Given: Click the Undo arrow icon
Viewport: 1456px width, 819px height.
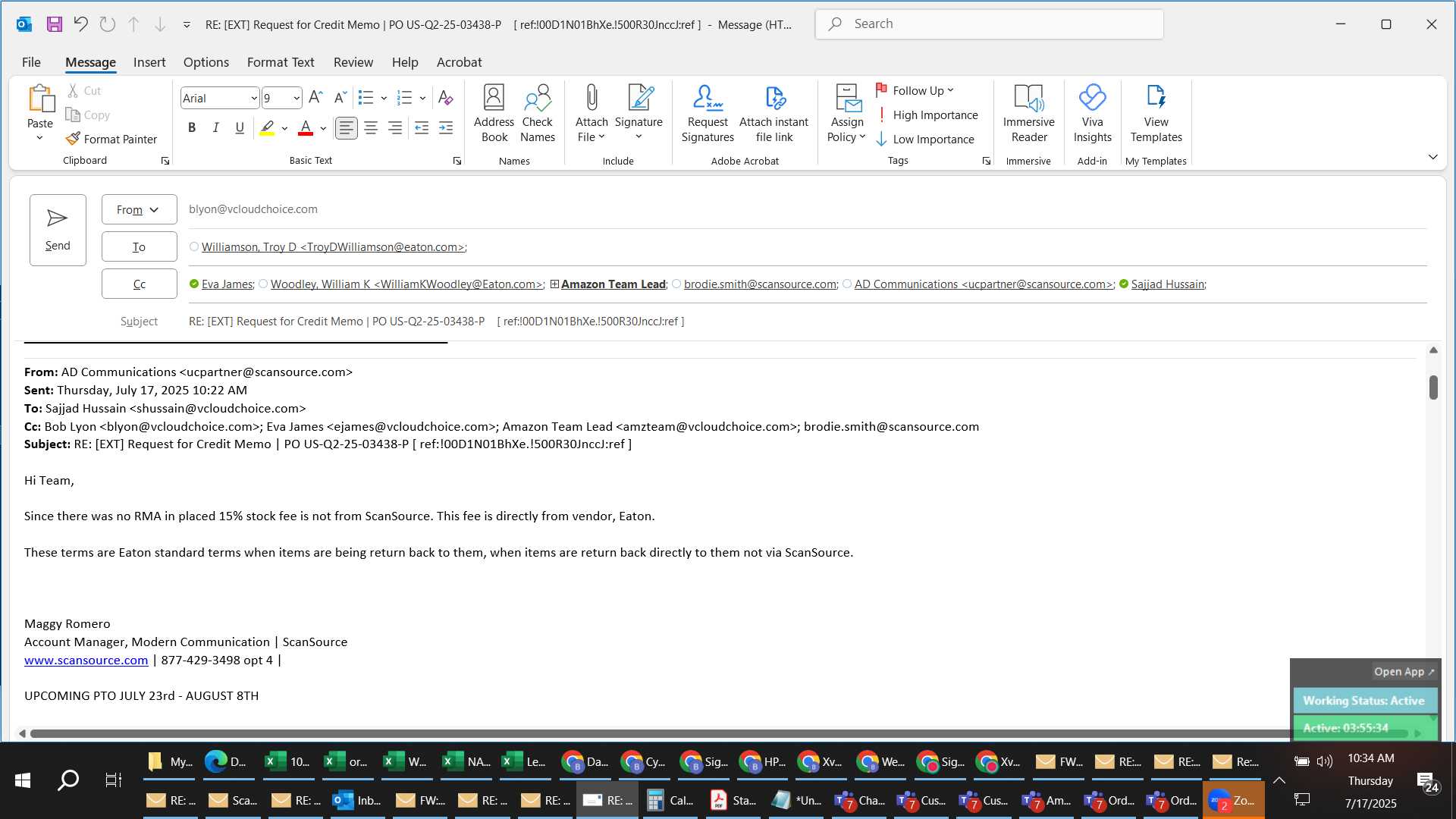Looking at the screenshot, I should coord(80,24).
